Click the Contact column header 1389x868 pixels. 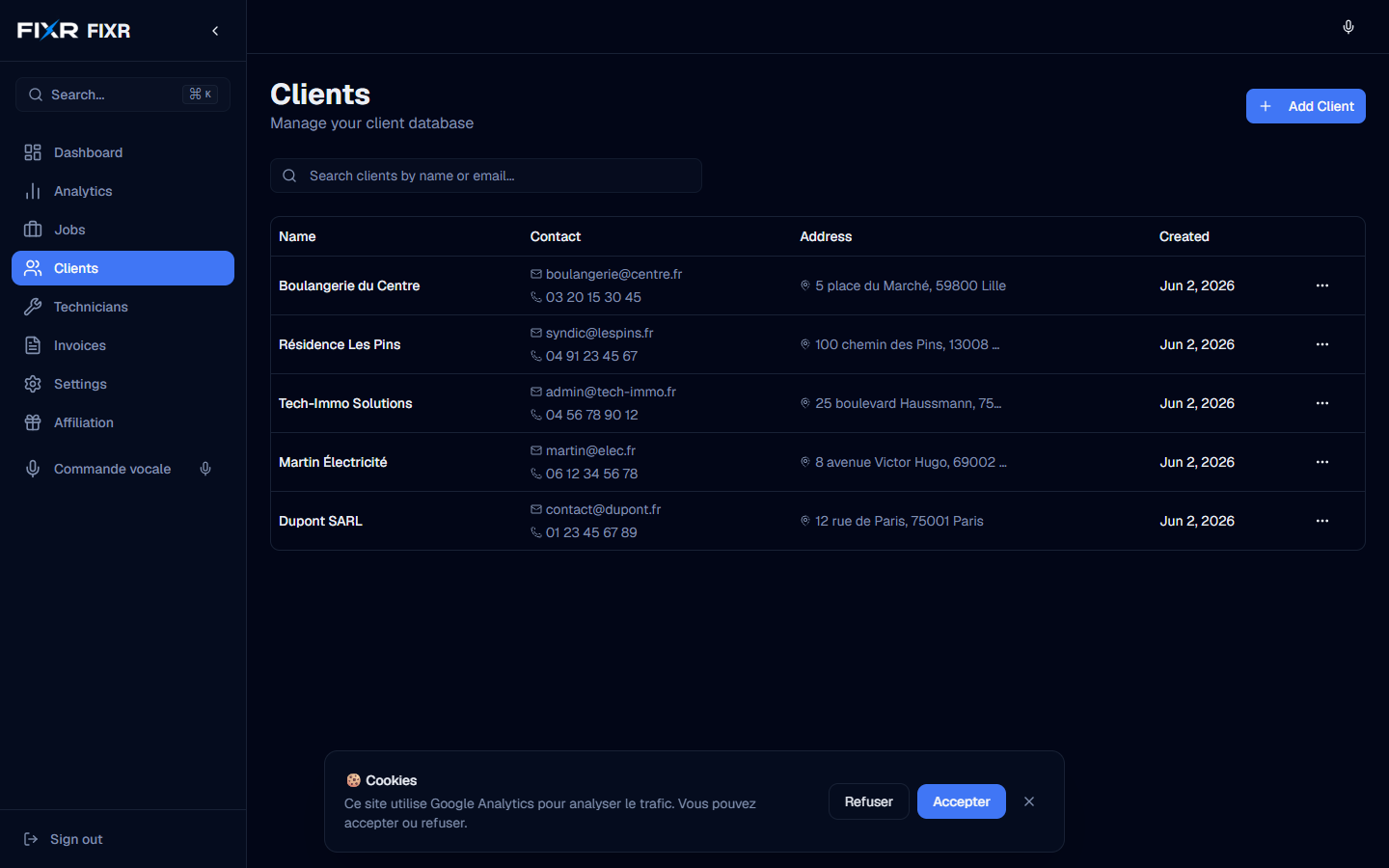pos(556,236)
